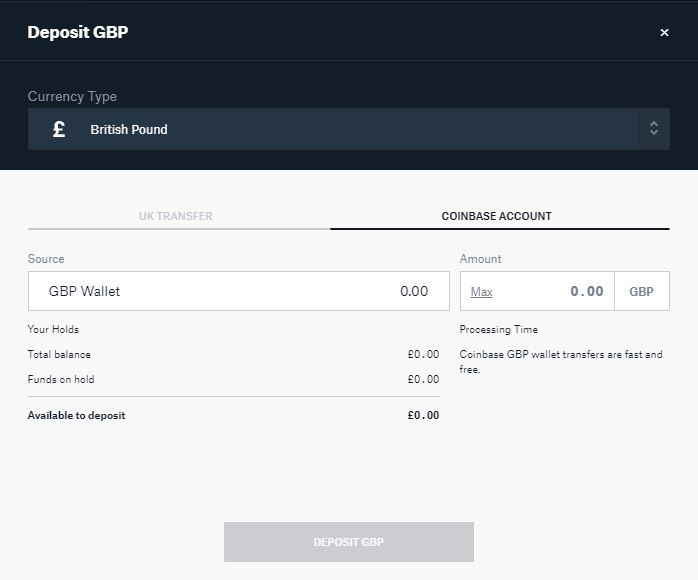Click the Max amount link

pos(482,292)
